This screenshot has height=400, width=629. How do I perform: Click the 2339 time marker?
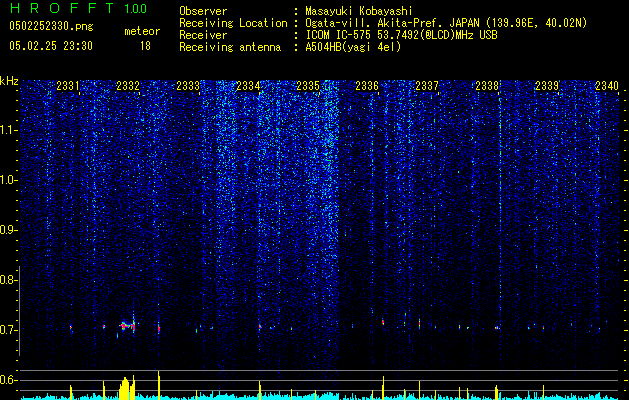[547, 85]
